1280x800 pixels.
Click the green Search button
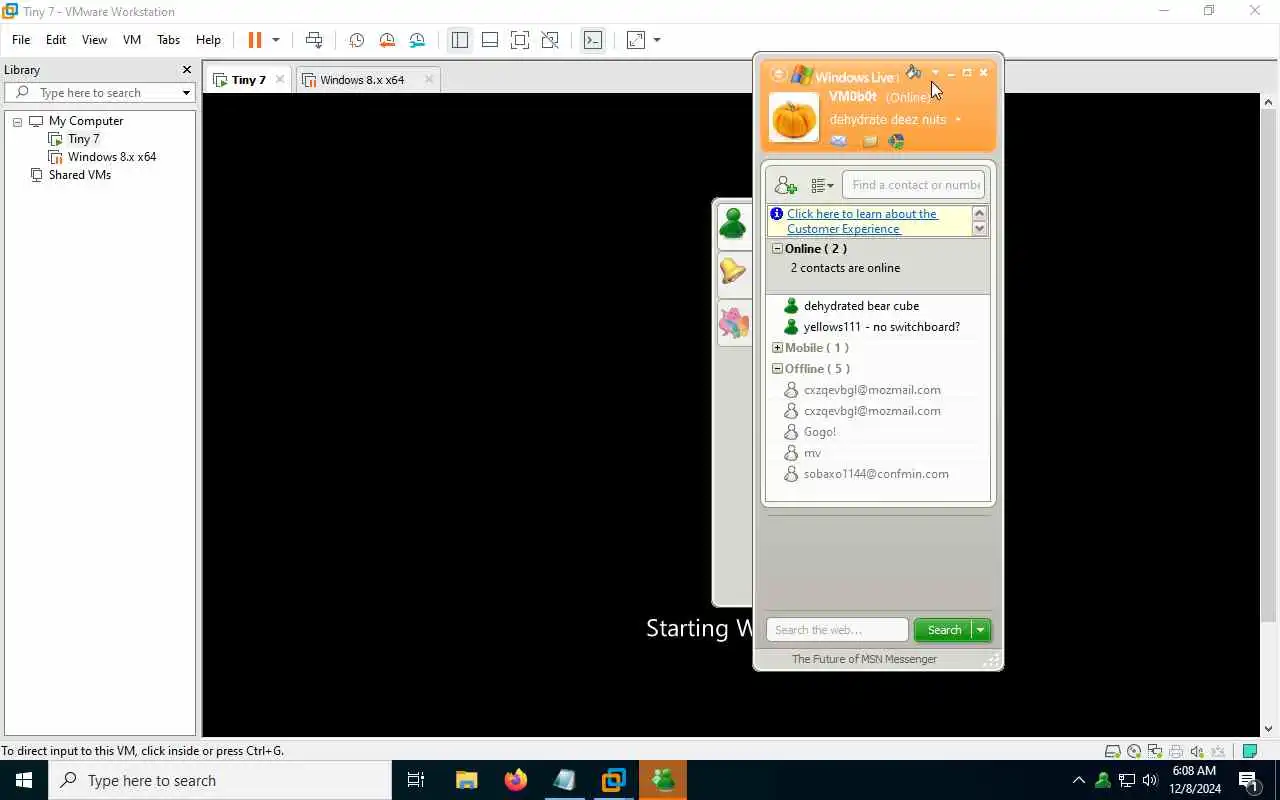click(943, 630)
